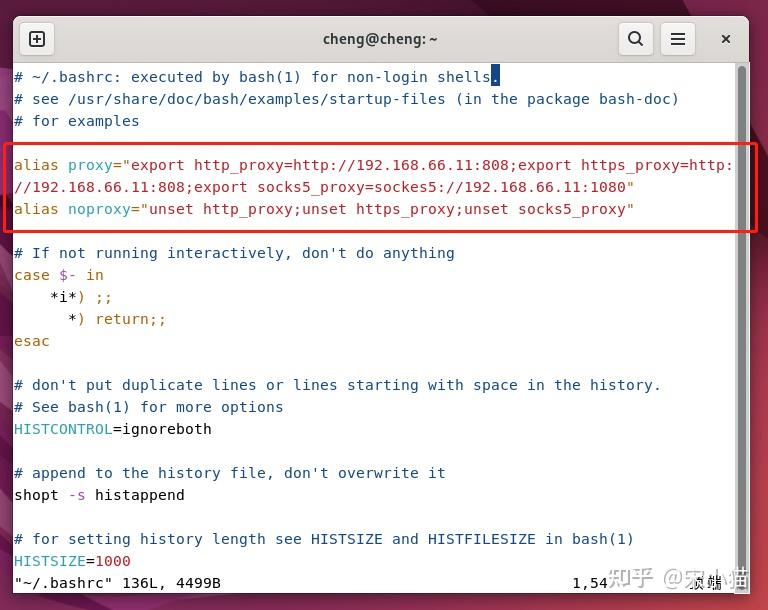Click the title cheng@cheng: ~
The image size is (768, 610).
click(x=380, y=39)
